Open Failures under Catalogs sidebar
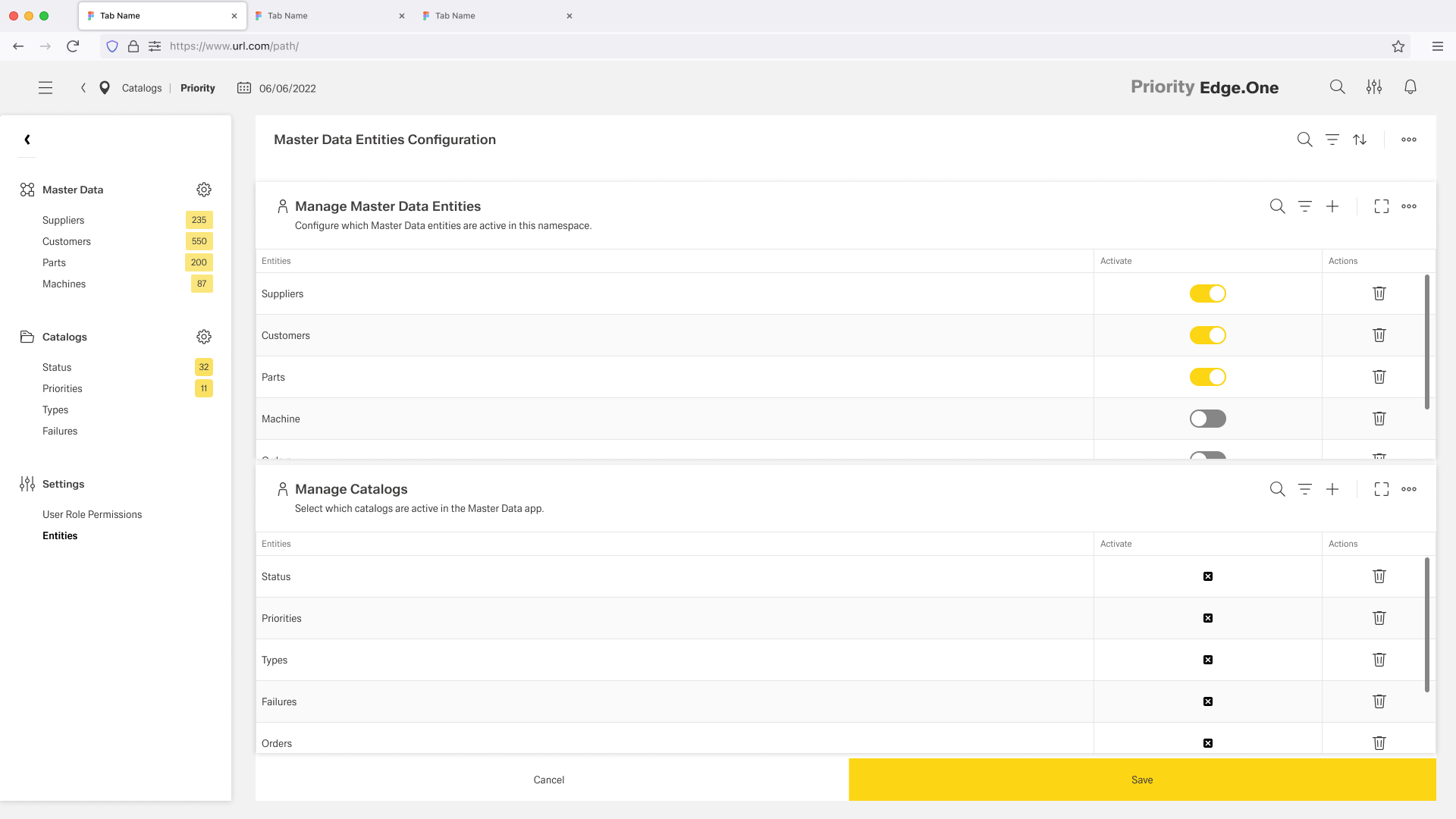This screenshot has width=1456, height=819. coord(60,431)
